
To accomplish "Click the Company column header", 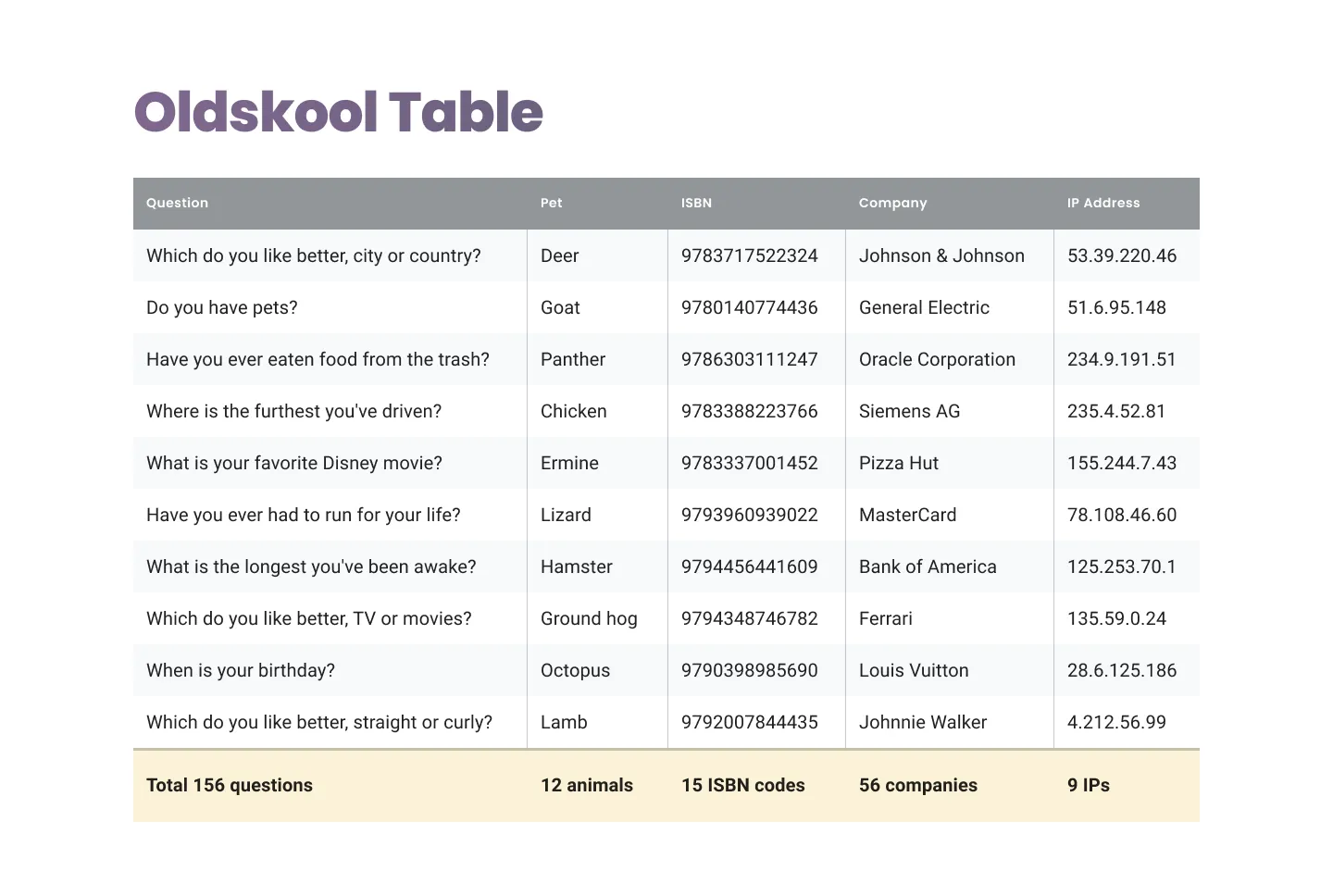I will [892, 203].
